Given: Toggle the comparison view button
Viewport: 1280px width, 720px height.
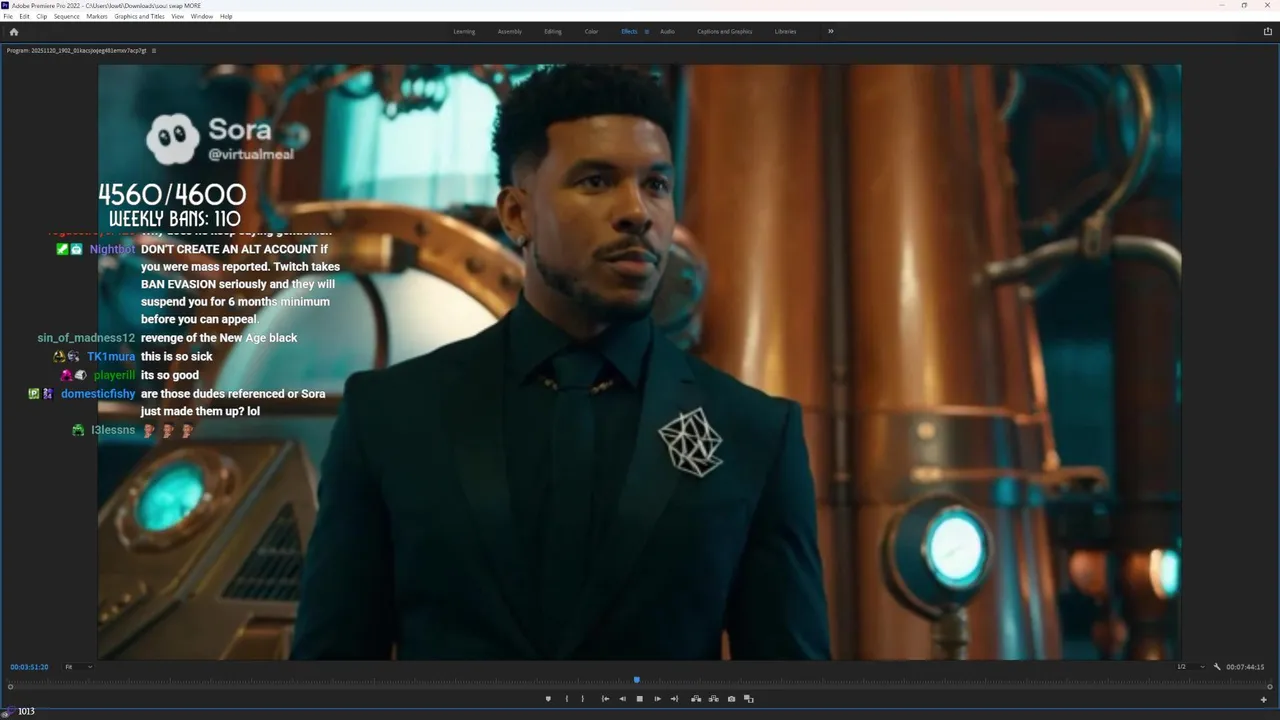Looking at the screenshot, I should tap(748, 699).
